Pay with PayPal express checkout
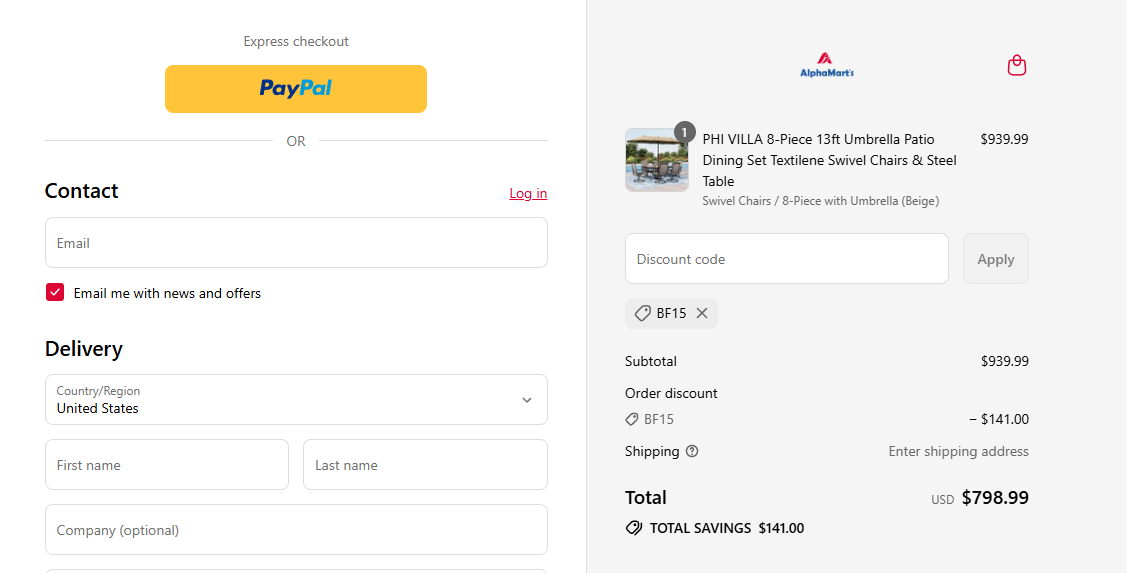 click(296, 89)
